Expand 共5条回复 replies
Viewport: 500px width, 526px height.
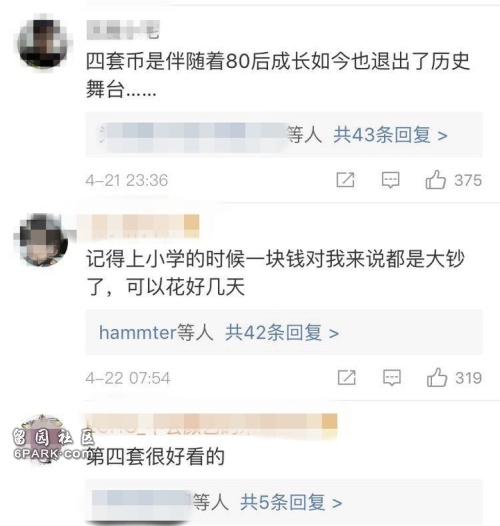coord(291,503)
